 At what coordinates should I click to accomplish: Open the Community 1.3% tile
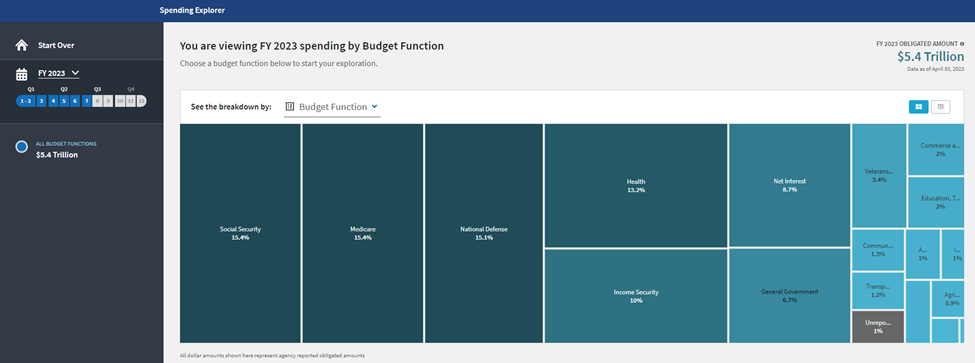pyautogui.click(x=878, y=250)
